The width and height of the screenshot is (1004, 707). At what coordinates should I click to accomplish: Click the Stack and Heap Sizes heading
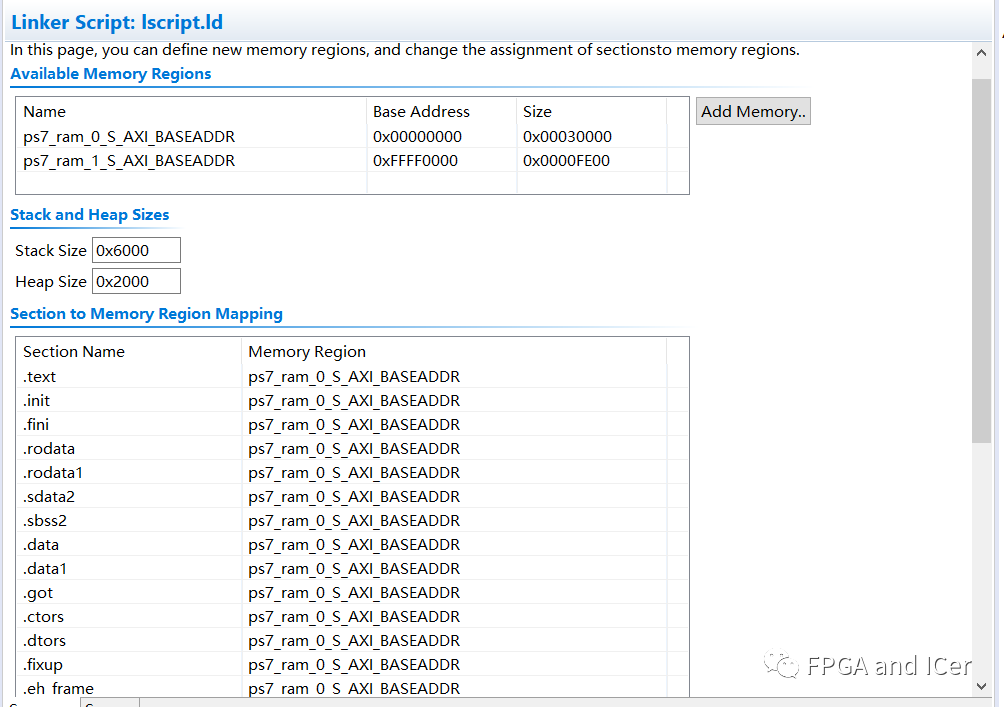(90, 215)
